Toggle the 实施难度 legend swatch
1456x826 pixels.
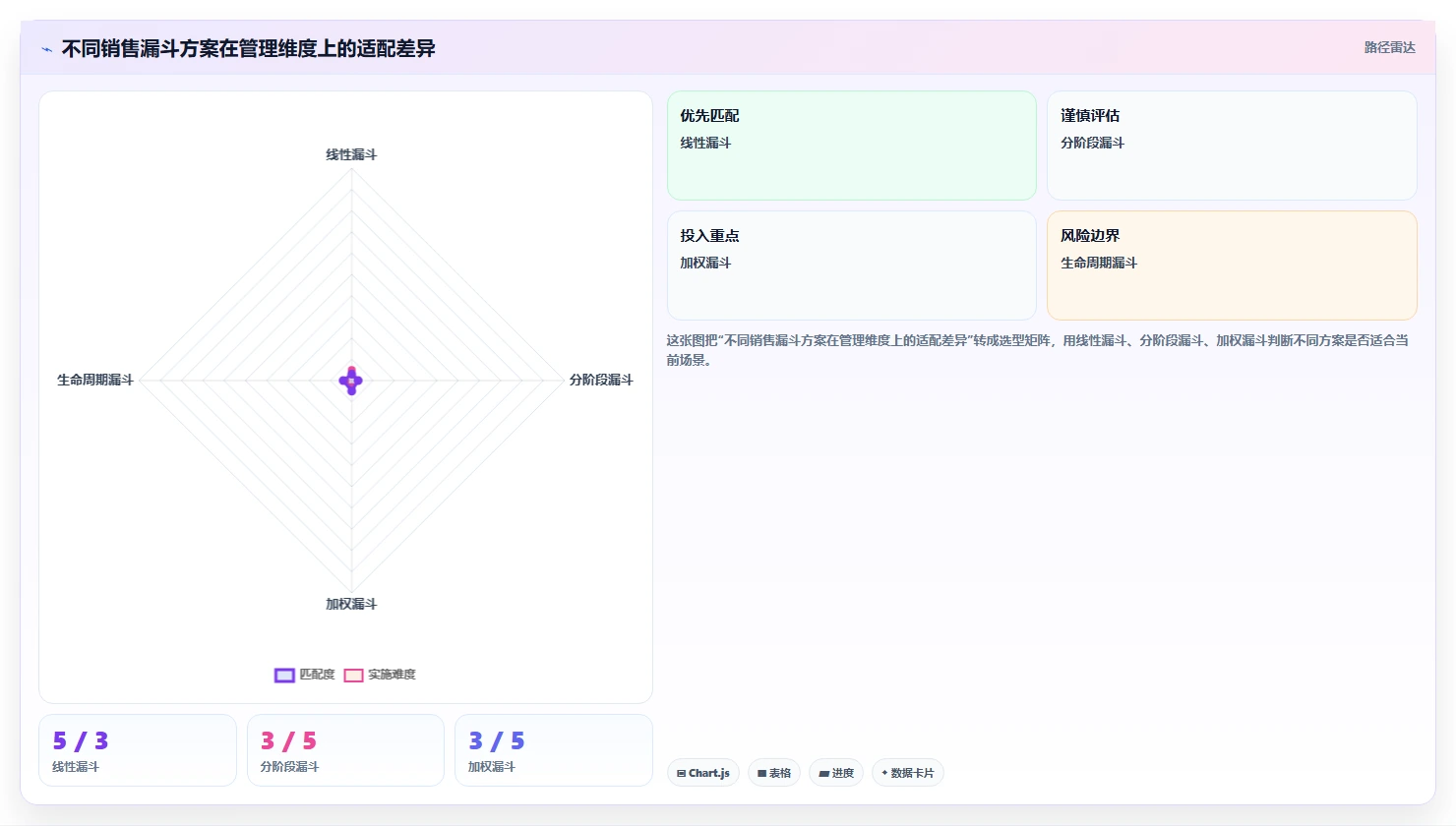click(353, 675)
